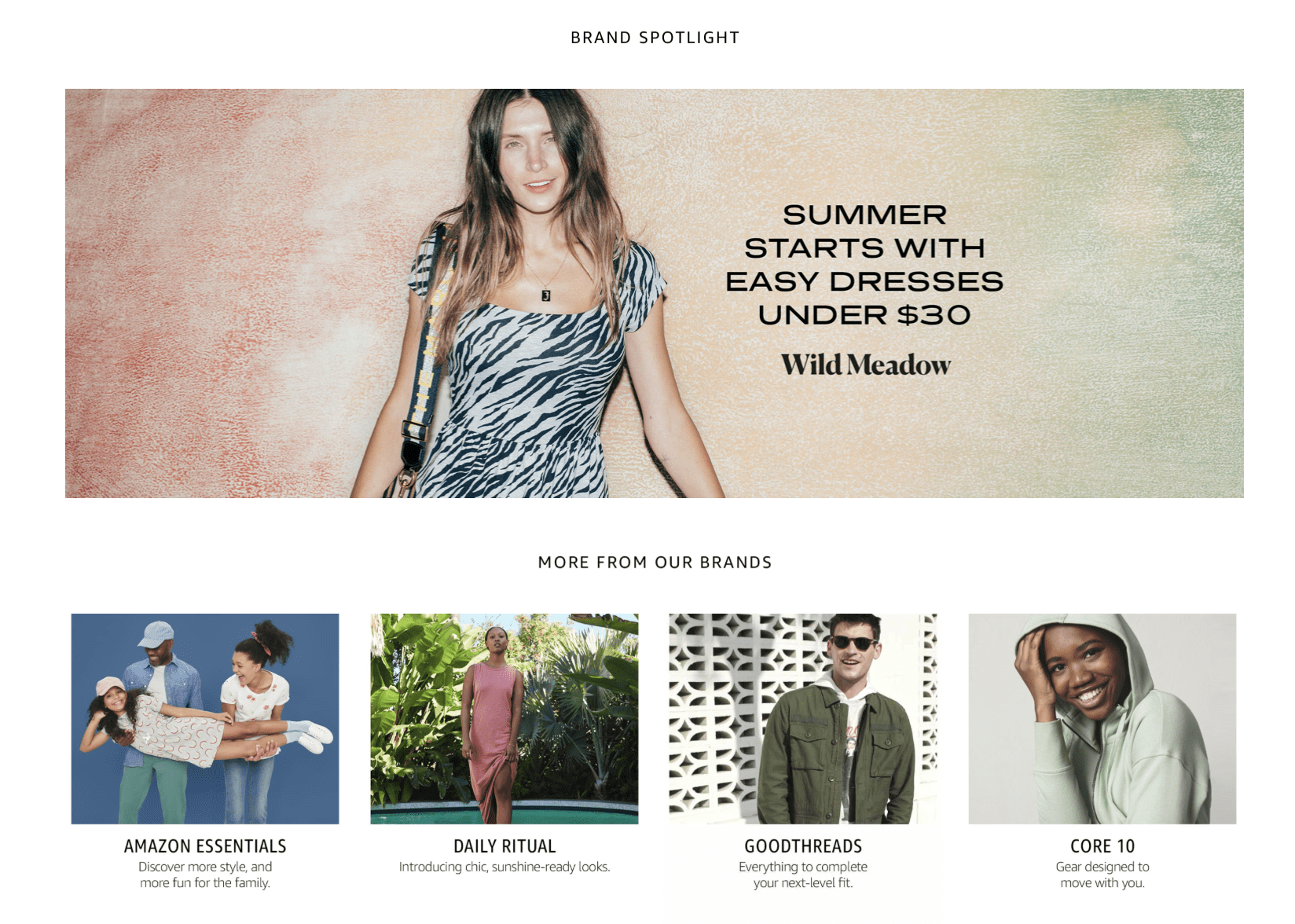The width and height of the screenshot is (1295, 924).
Task: Open the Core 10 hoodie image
Action: coord(1102,719)
